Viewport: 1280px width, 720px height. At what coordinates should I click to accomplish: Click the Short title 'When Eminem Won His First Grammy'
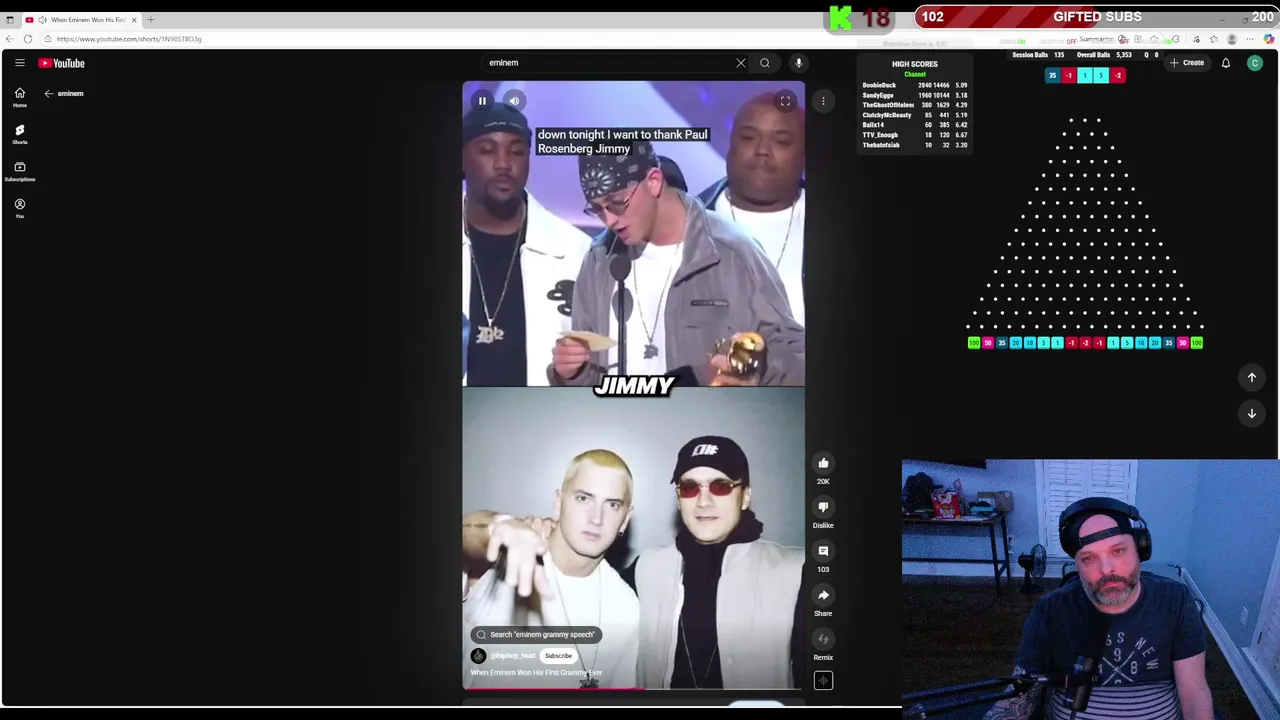tap(536, 673)
